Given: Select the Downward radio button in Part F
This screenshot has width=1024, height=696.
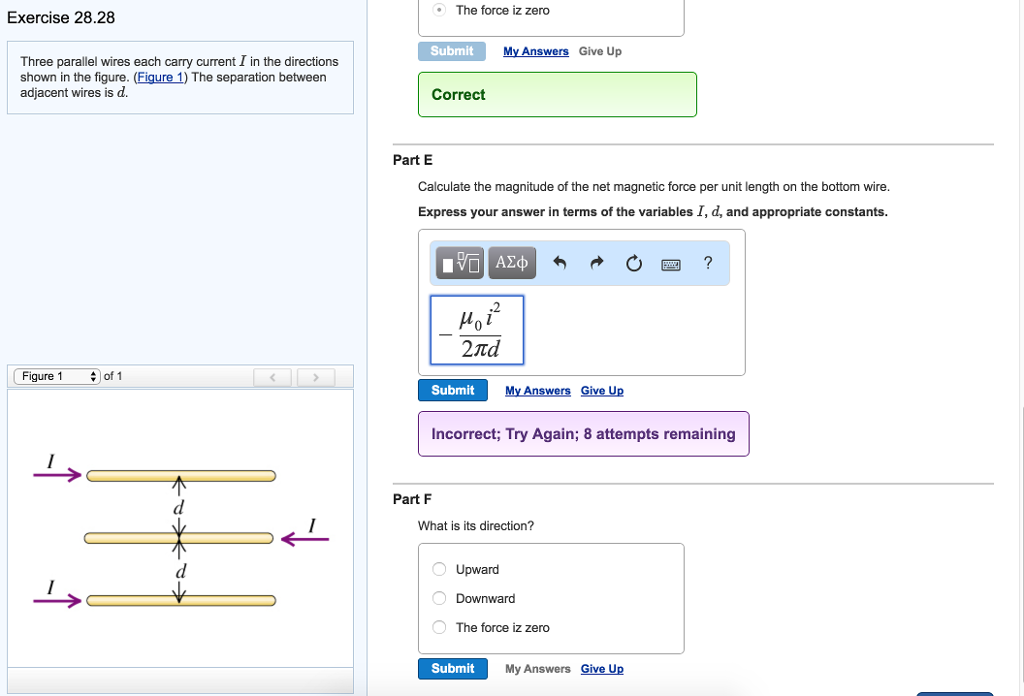Looking at the screenshot, I should coord(438,598).
